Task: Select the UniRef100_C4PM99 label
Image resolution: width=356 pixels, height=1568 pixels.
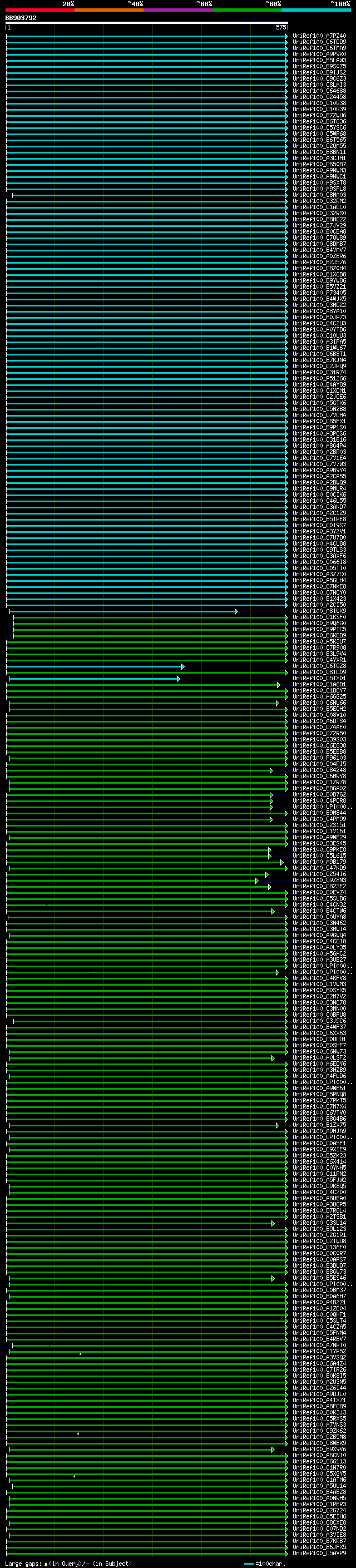Action: click(319, 819)
